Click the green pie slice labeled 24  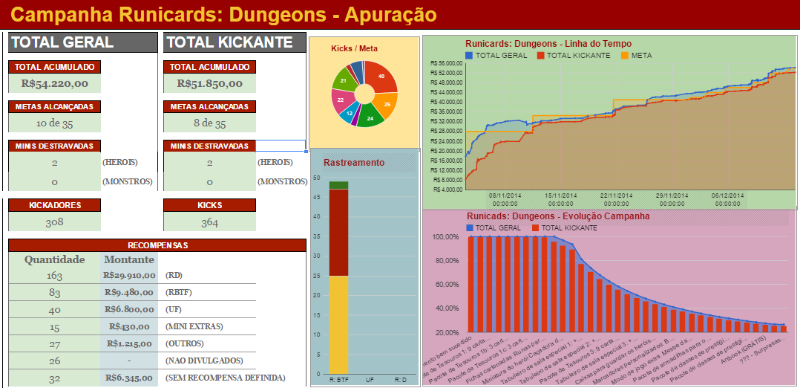point(369,118)
